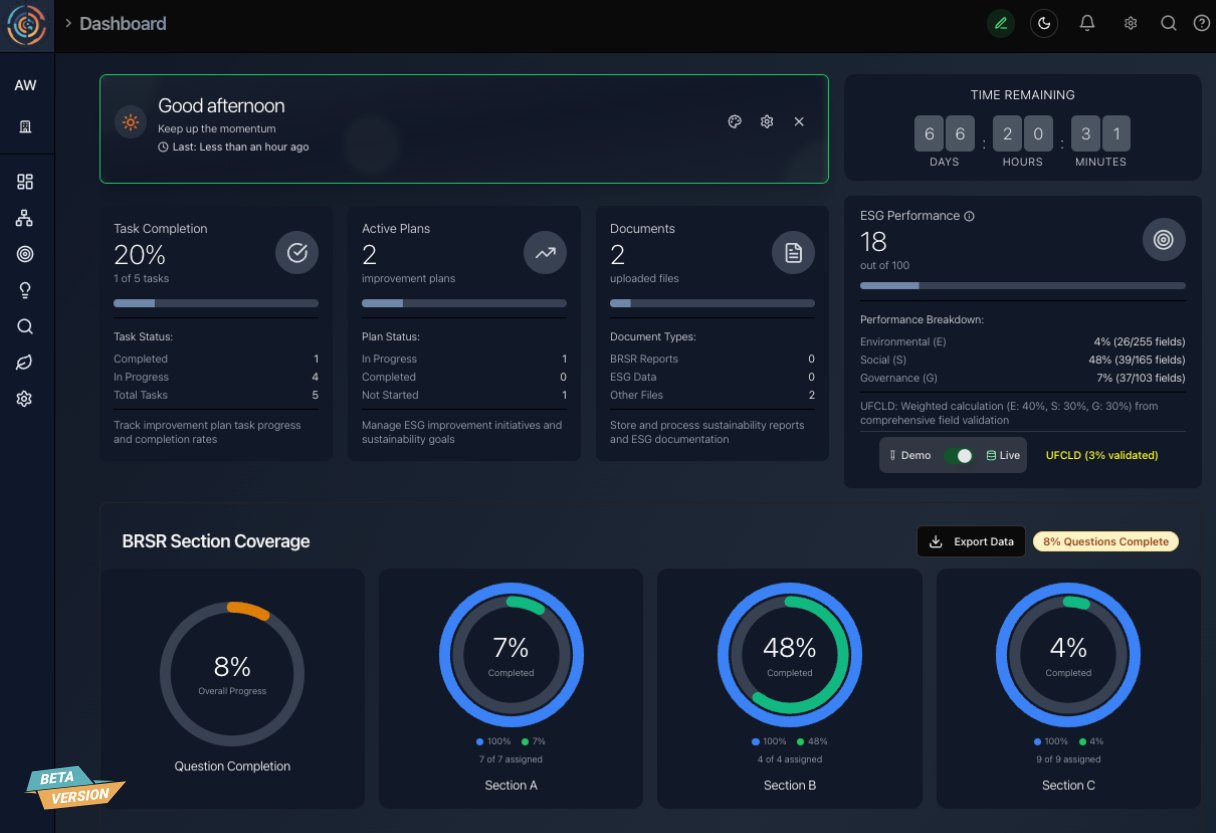Toggle dark mode with the moon icon
The height and width of the screenshot is (833, 1216).
1044,24
